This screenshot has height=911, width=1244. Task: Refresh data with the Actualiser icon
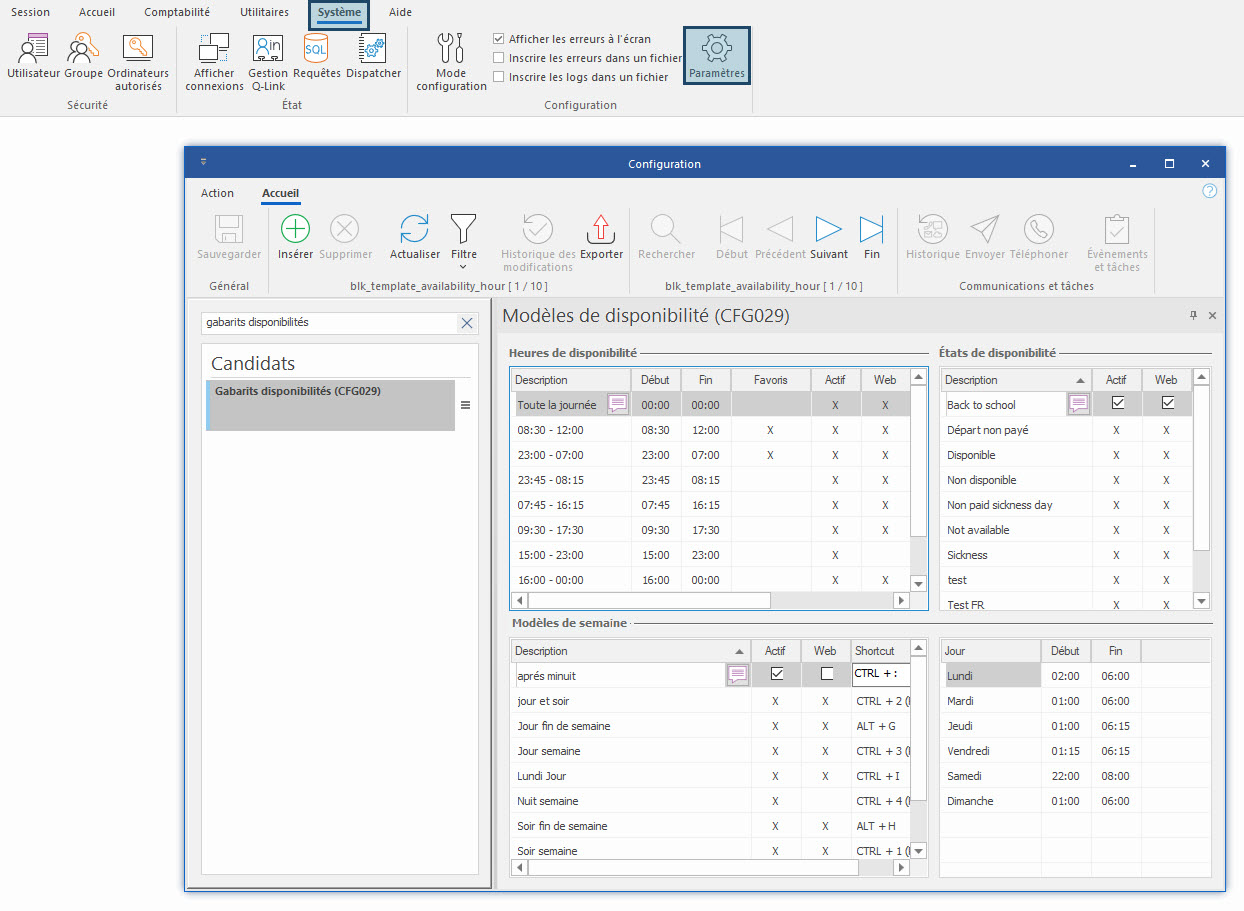click(x=414, y=230)
